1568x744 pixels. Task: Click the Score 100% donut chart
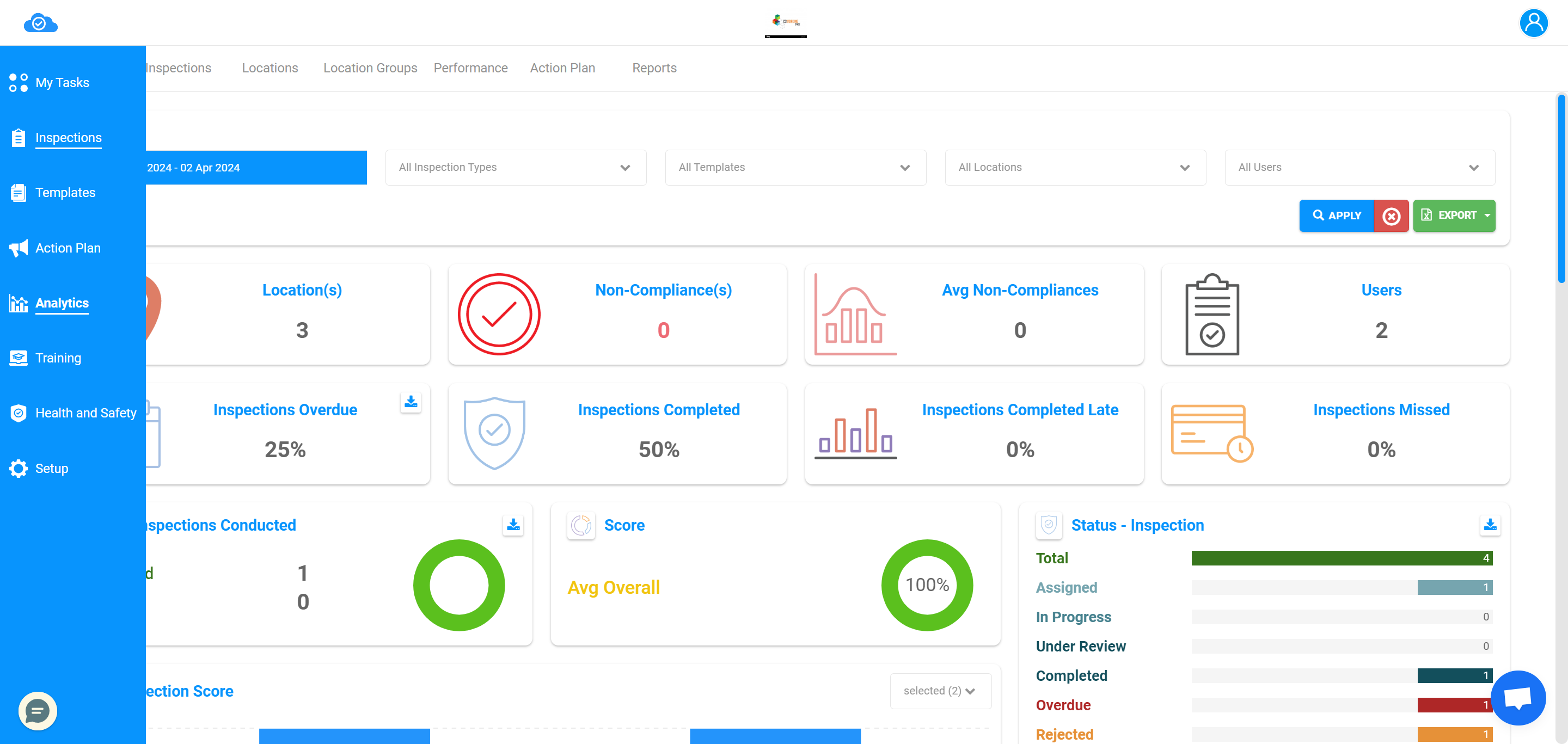click(927, 585)
